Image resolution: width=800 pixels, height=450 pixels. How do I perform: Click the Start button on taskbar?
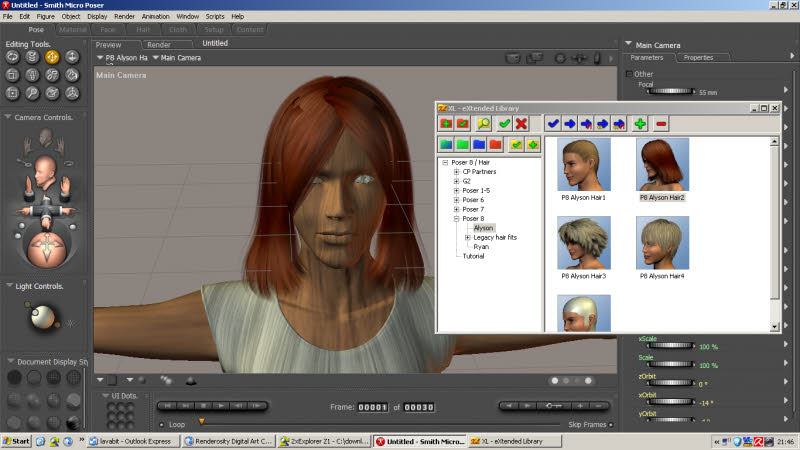pos(16,441)
